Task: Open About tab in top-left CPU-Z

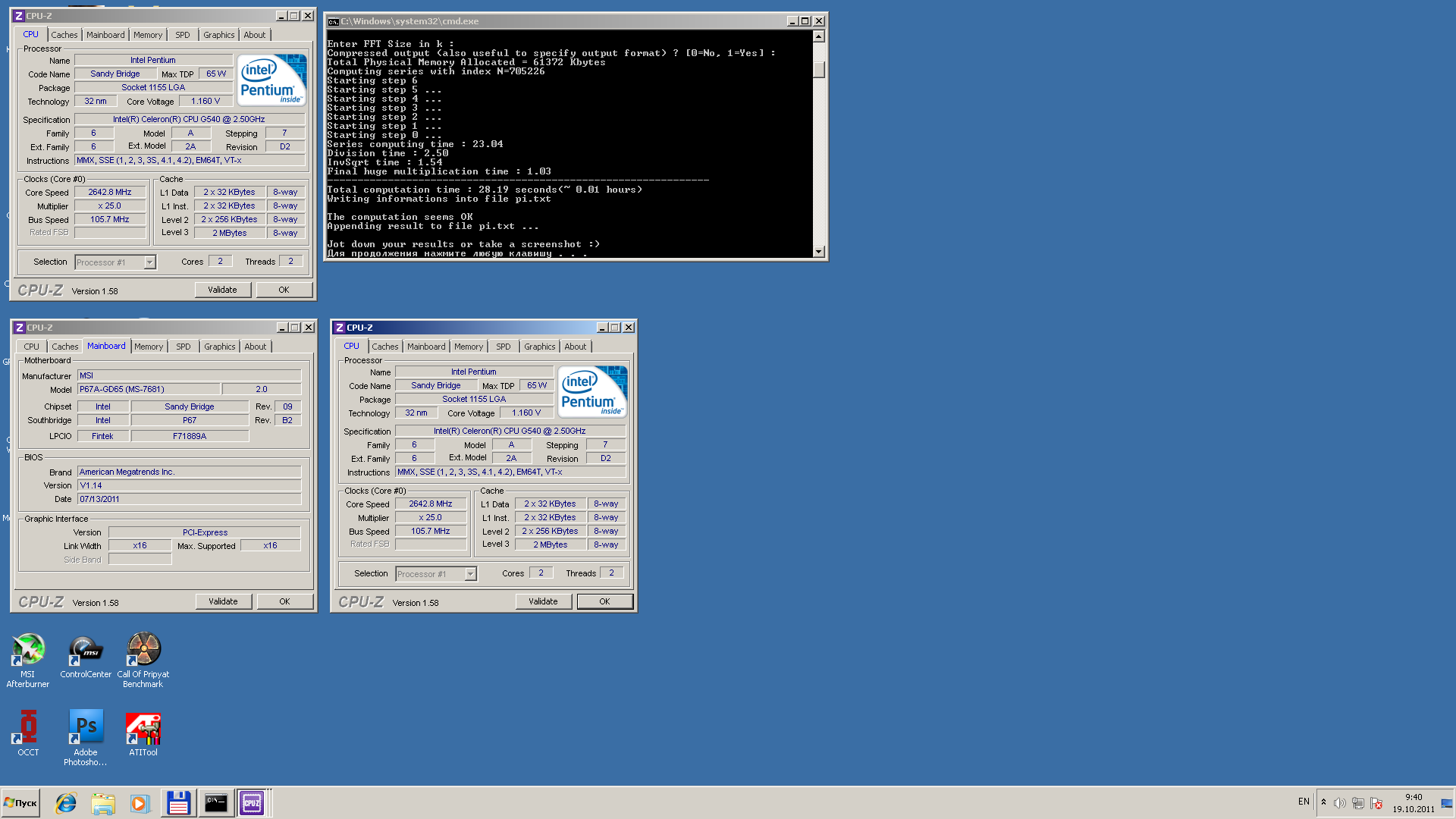Action: pyautogui.click(x=255, y=35)
